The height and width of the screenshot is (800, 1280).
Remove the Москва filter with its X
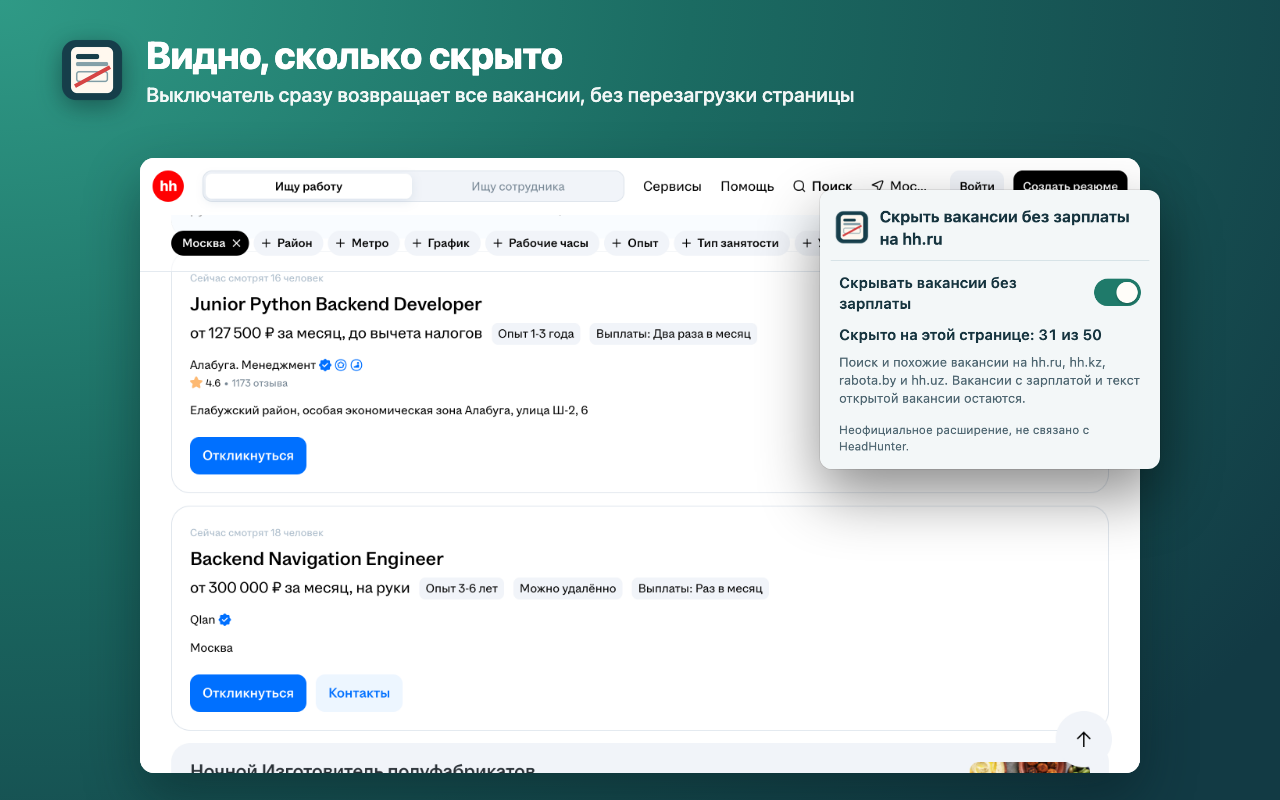point(236,243)
